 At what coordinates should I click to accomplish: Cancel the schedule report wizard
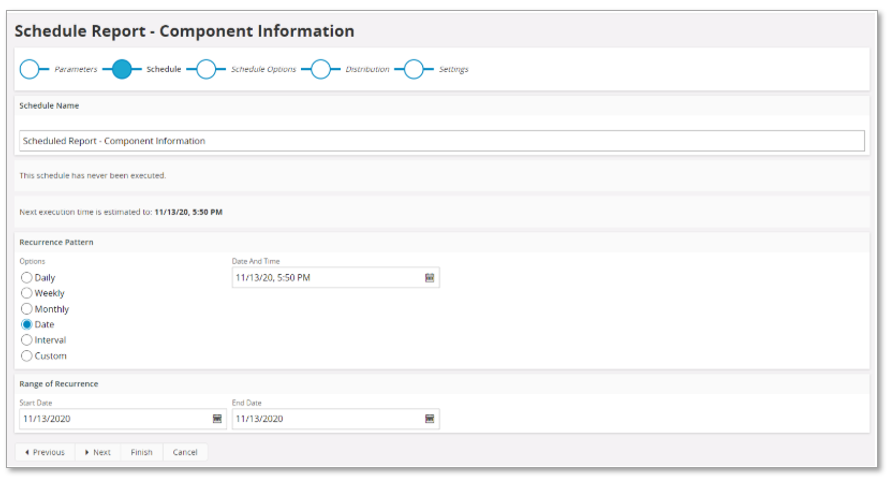tap(185, 453)
